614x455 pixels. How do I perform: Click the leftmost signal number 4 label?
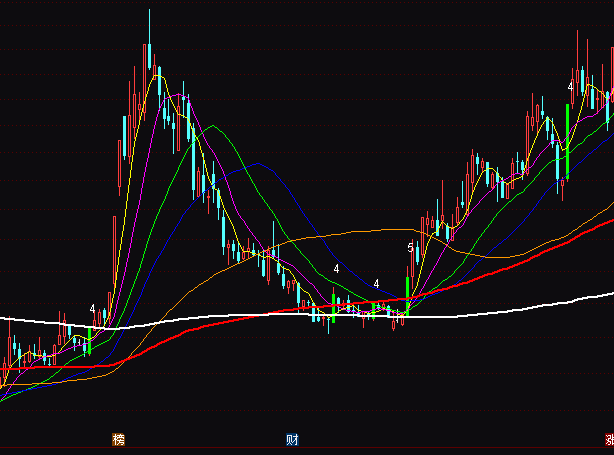[x=92, y=309]
